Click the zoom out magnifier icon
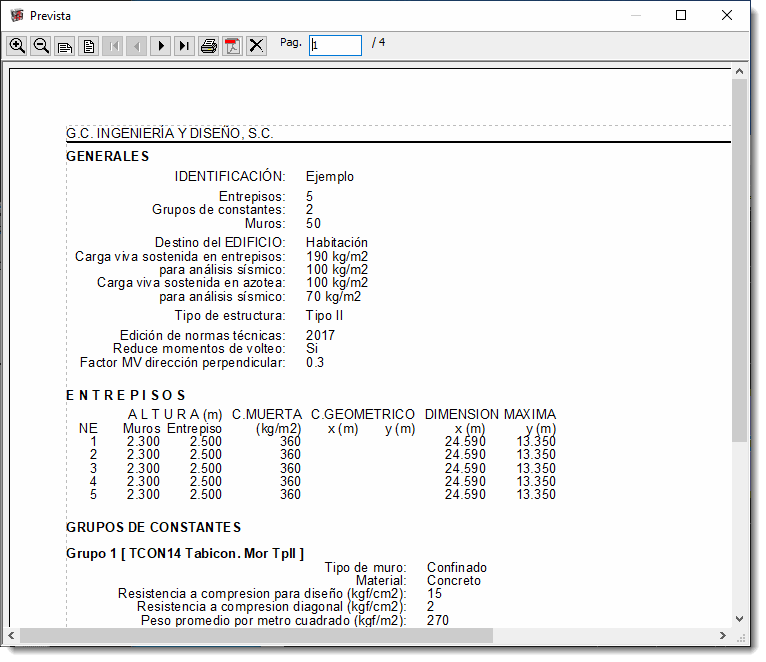 tap(41, 46)
